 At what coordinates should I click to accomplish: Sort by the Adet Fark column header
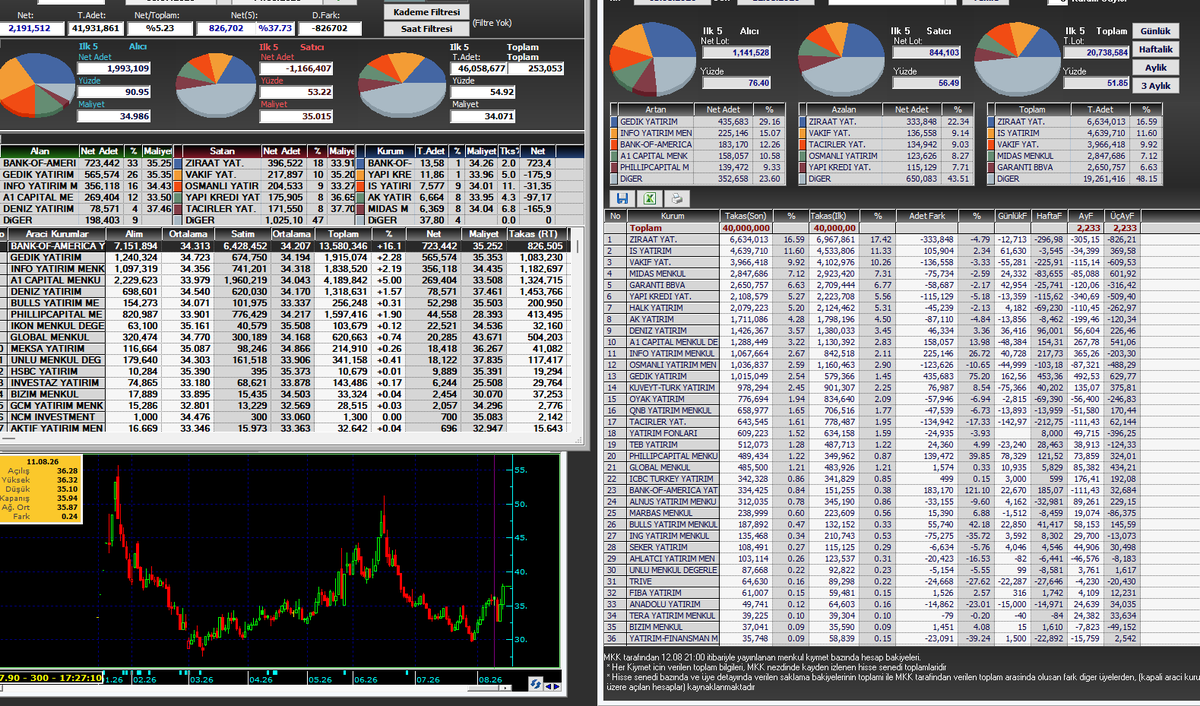925,215
